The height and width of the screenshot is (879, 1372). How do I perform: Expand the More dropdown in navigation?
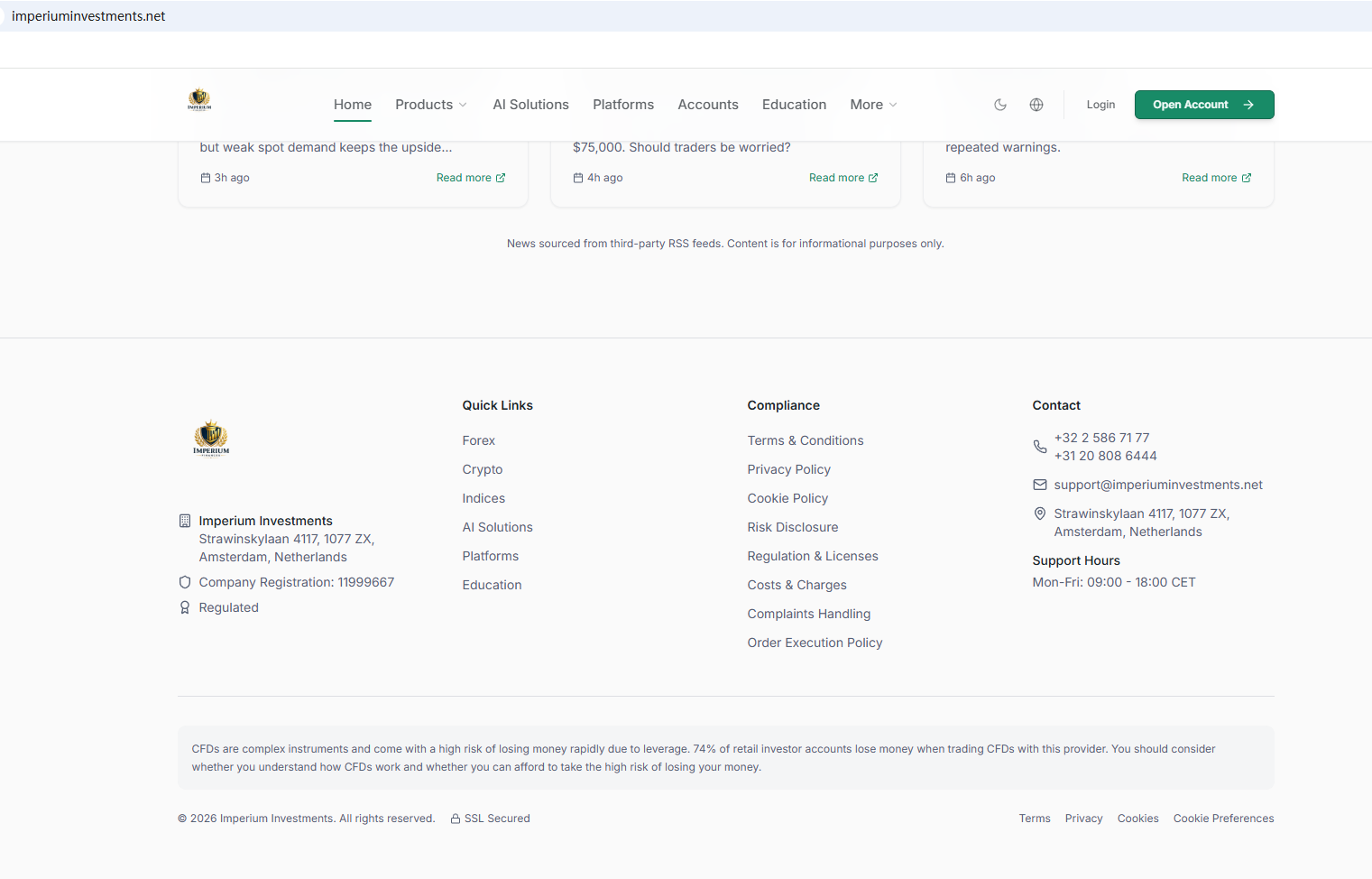[872, 105]
